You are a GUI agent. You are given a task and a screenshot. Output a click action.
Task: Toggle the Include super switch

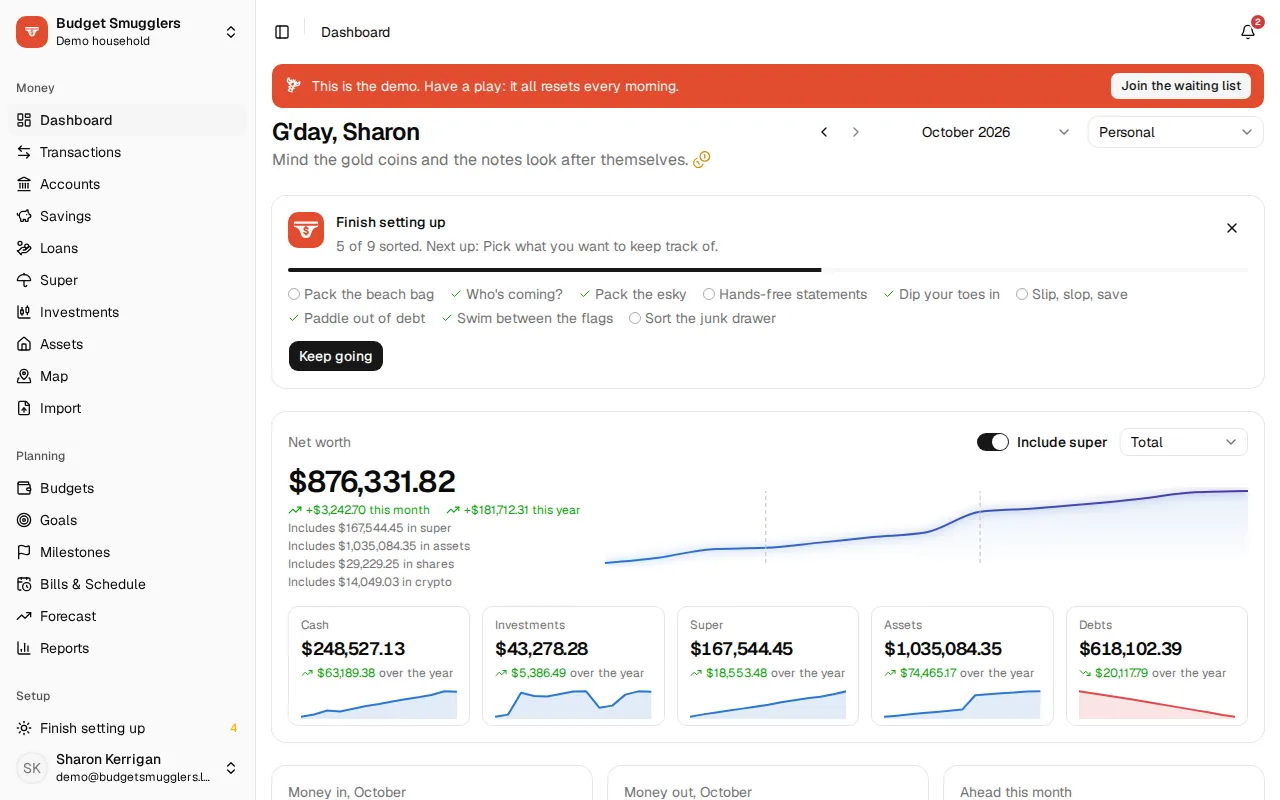point(993,442)
